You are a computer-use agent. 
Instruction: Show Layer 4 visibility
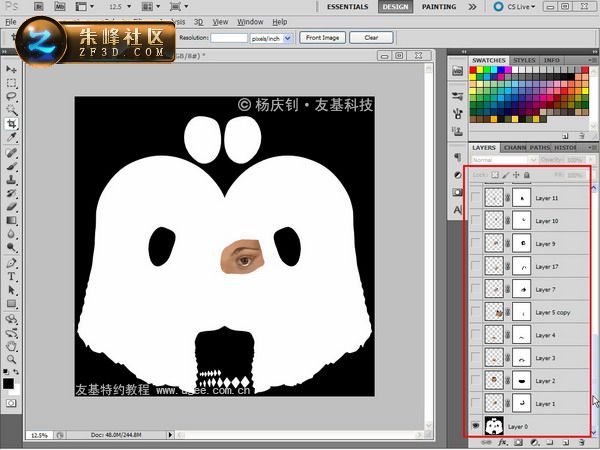pos(475,334)
